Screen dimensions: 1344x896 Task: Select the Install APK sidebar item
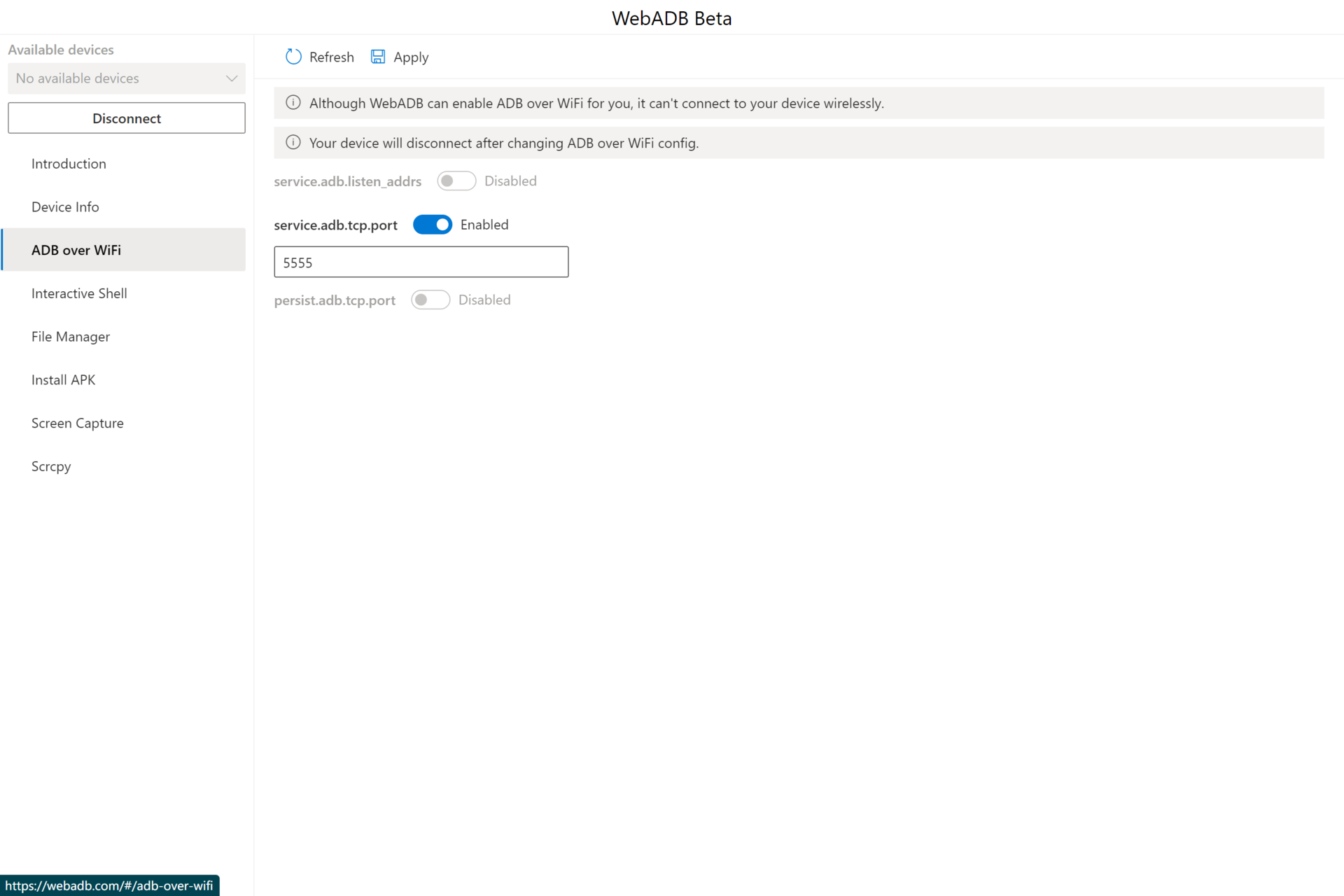coord(62,379)
